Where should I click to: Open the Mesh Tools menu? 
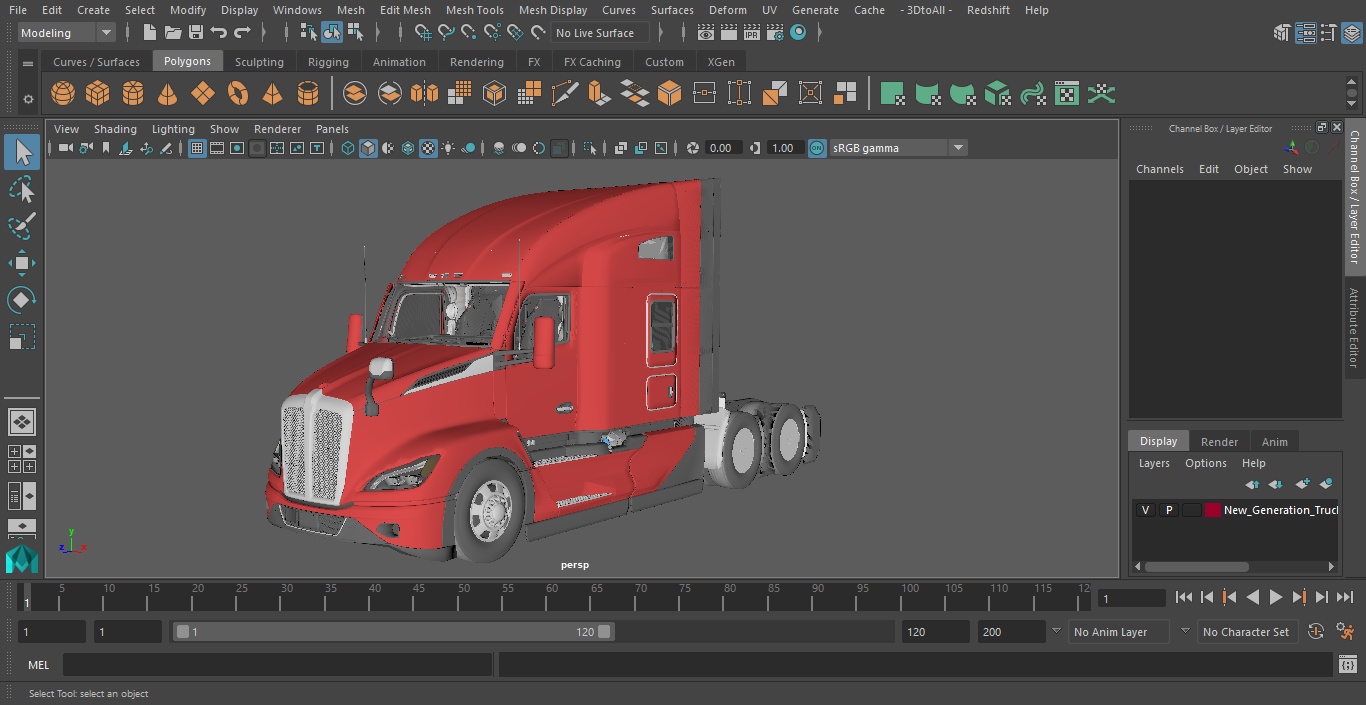tap(474, 10)
